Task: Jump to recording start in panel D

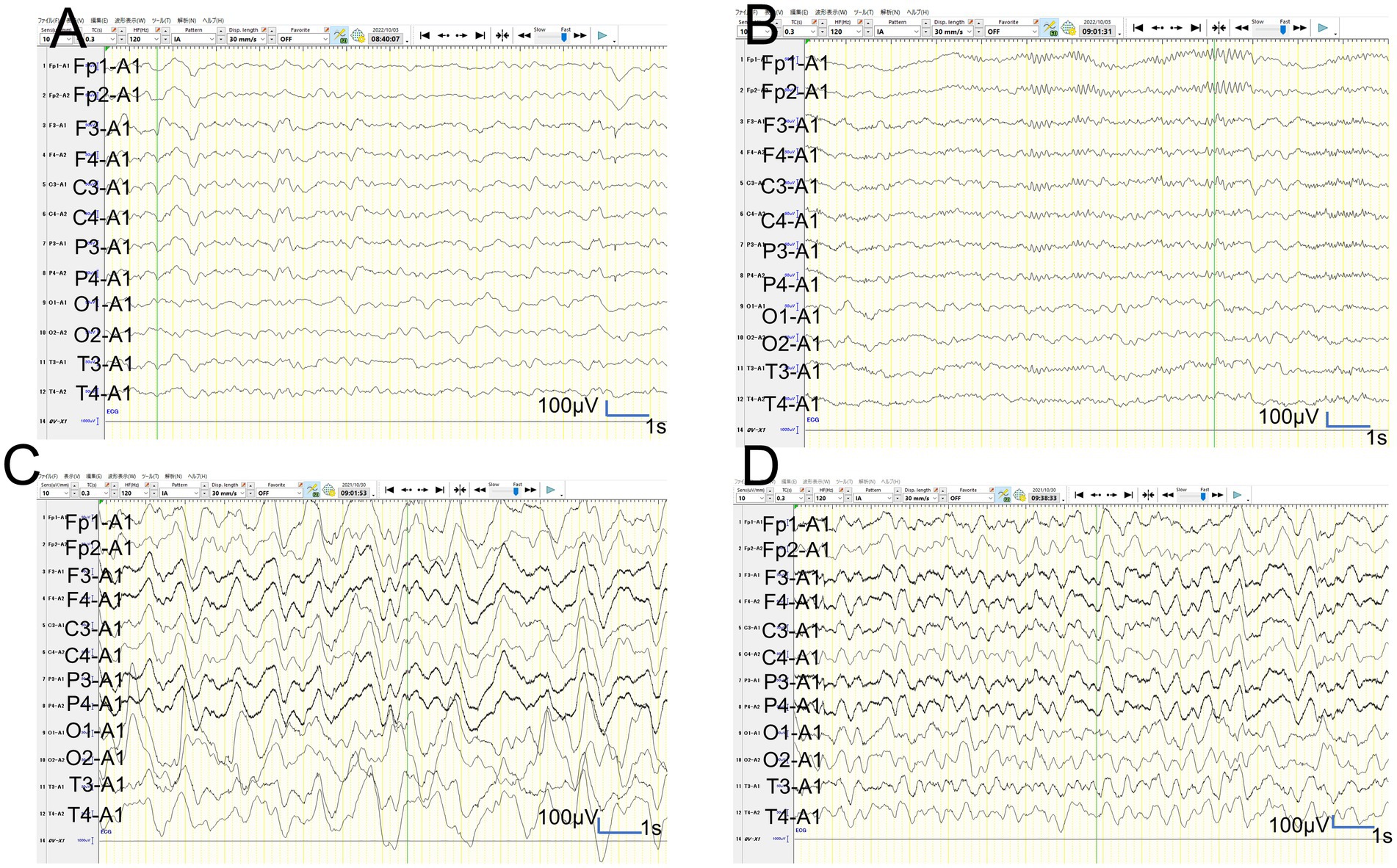Action: [1079, 495]
